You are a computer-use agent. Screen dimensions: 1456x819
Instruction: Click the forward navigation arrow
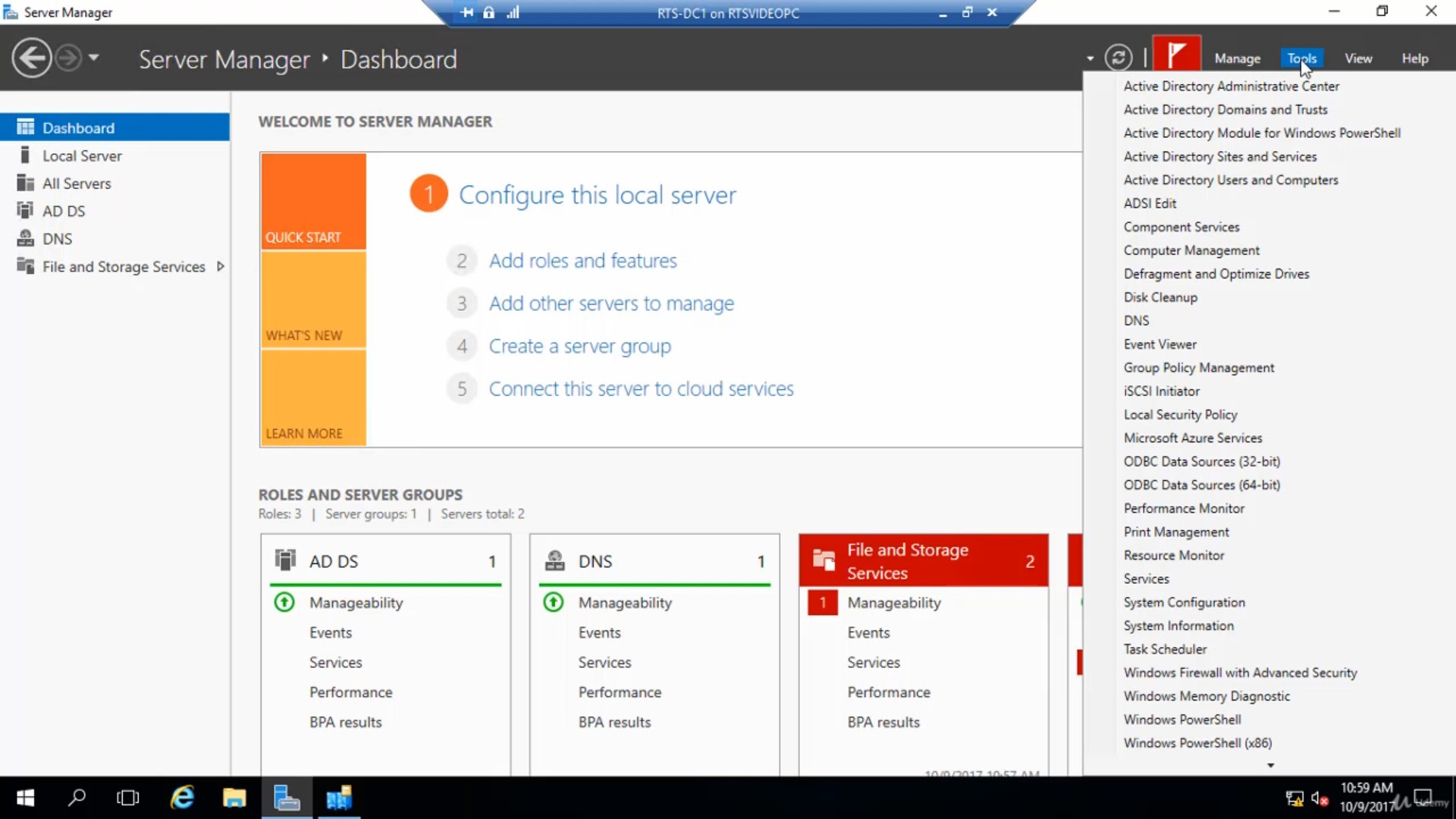[x=68, y=58]
